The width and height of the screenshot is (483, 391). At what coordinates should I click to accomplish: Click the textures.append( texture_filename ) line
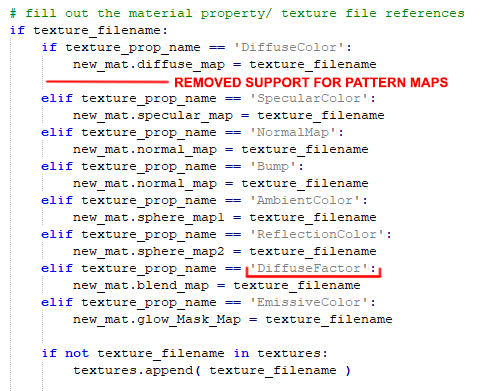pos(212,370)
